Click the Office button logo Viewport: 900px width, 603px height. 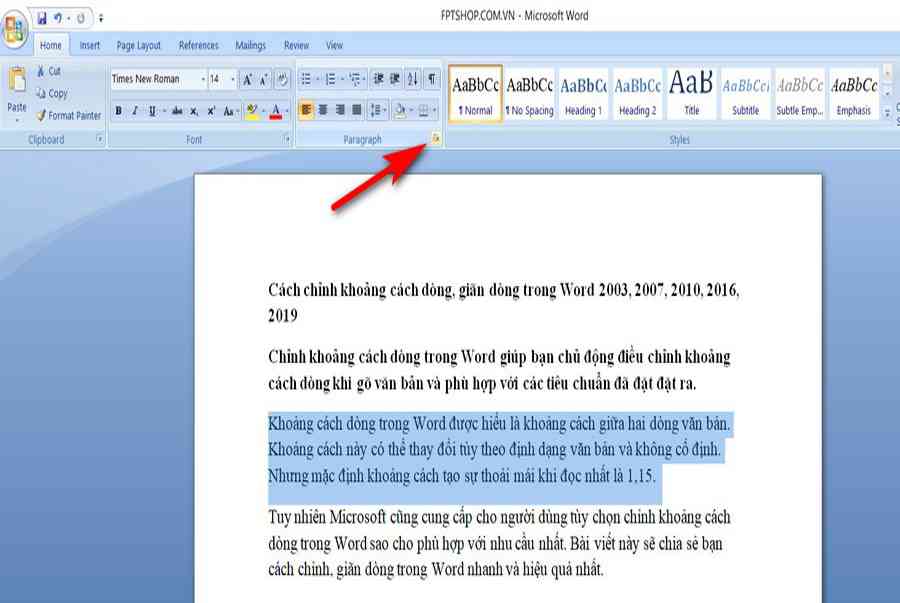[x=15, y=28]
